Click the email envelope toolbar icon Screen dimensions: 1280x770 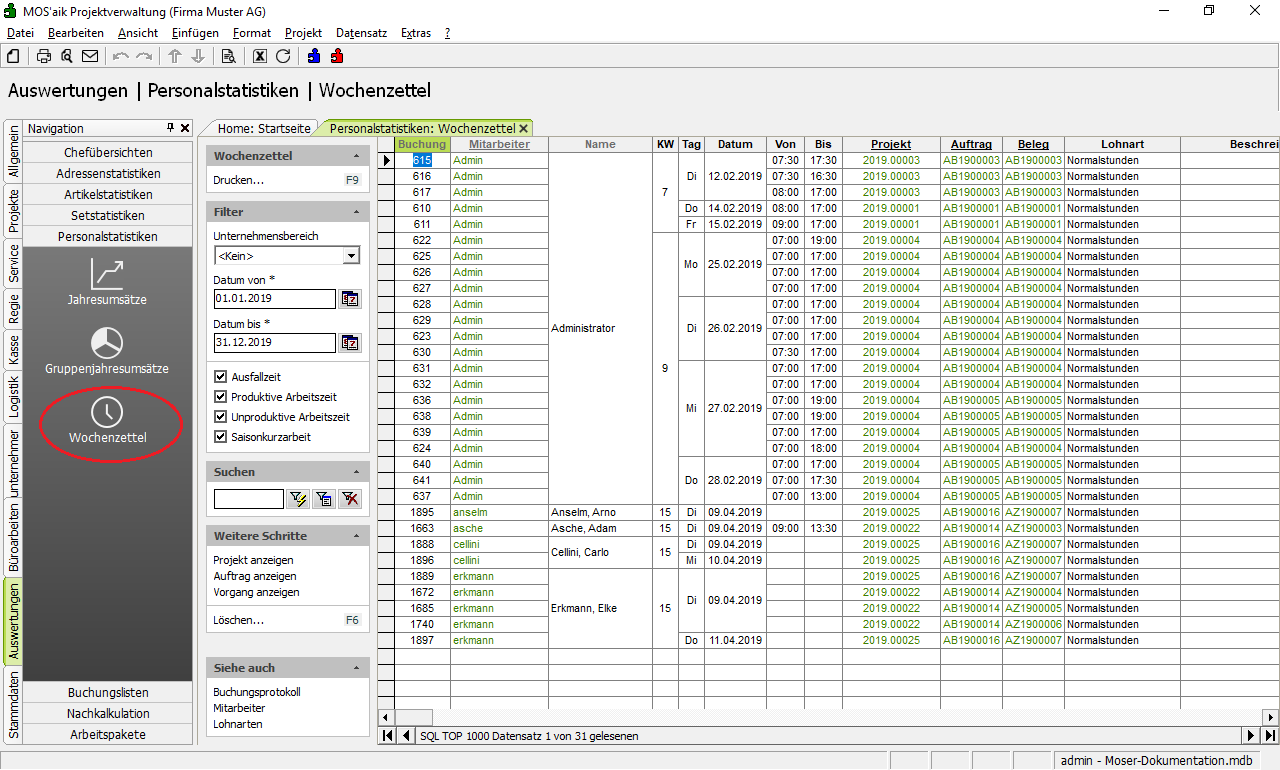coord(90,56)
